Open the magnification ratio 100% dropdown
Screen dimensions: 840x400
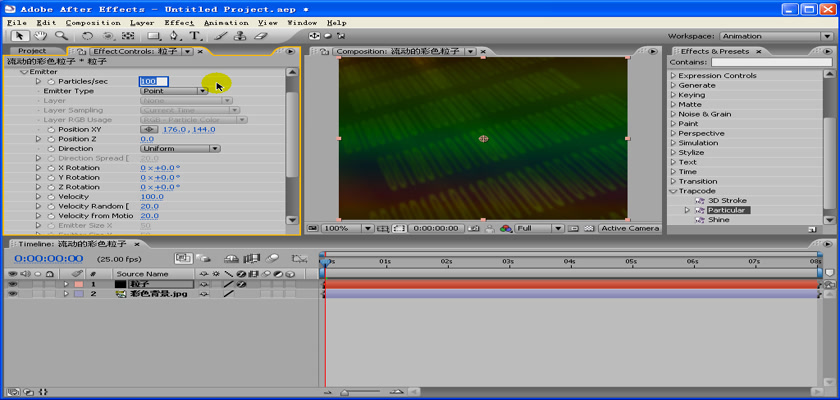[x=347, y=229]
